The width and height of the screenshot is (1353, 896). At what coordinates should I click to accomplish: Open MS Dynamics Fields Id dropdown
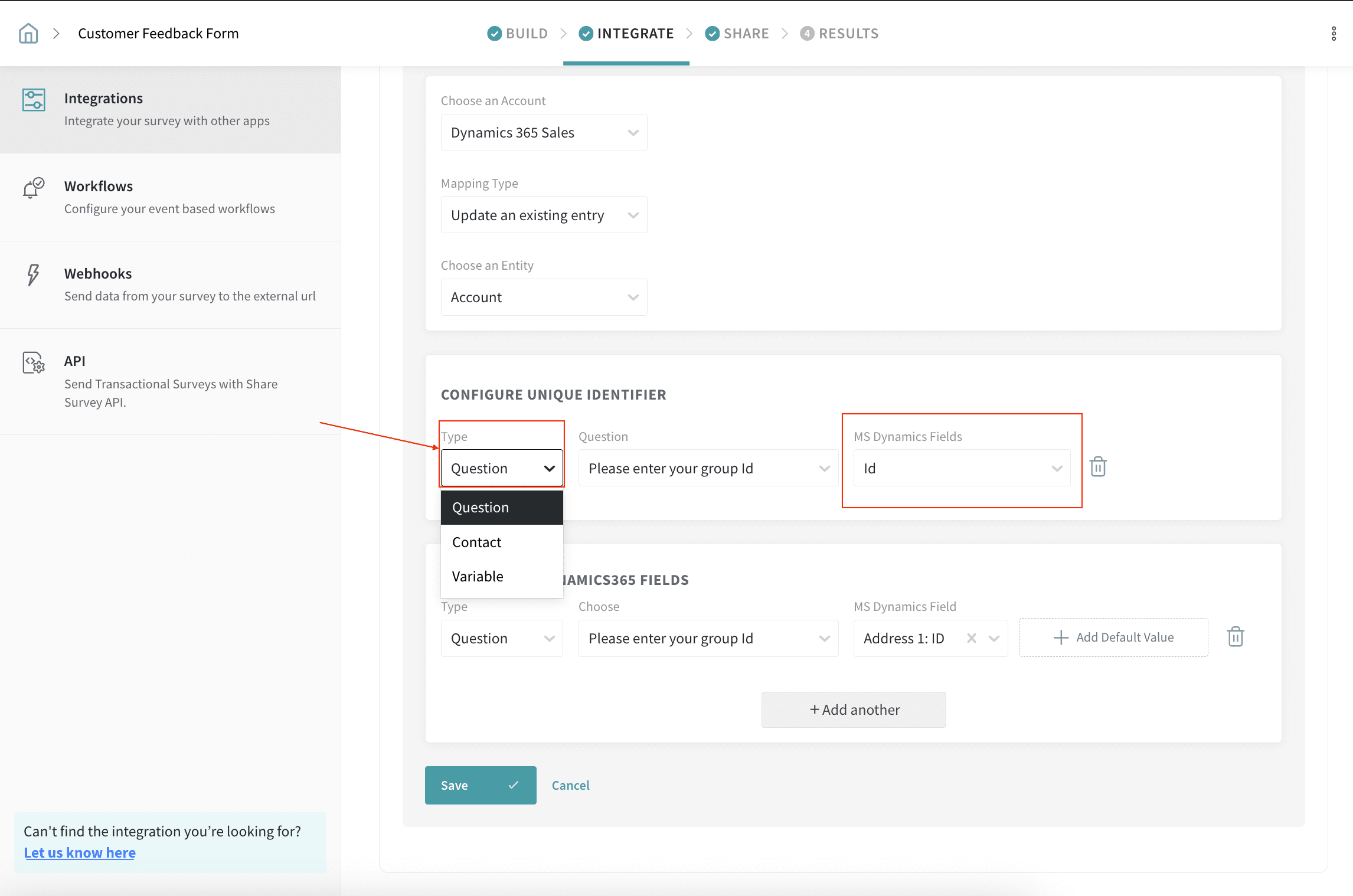click(x=962, y=469)
